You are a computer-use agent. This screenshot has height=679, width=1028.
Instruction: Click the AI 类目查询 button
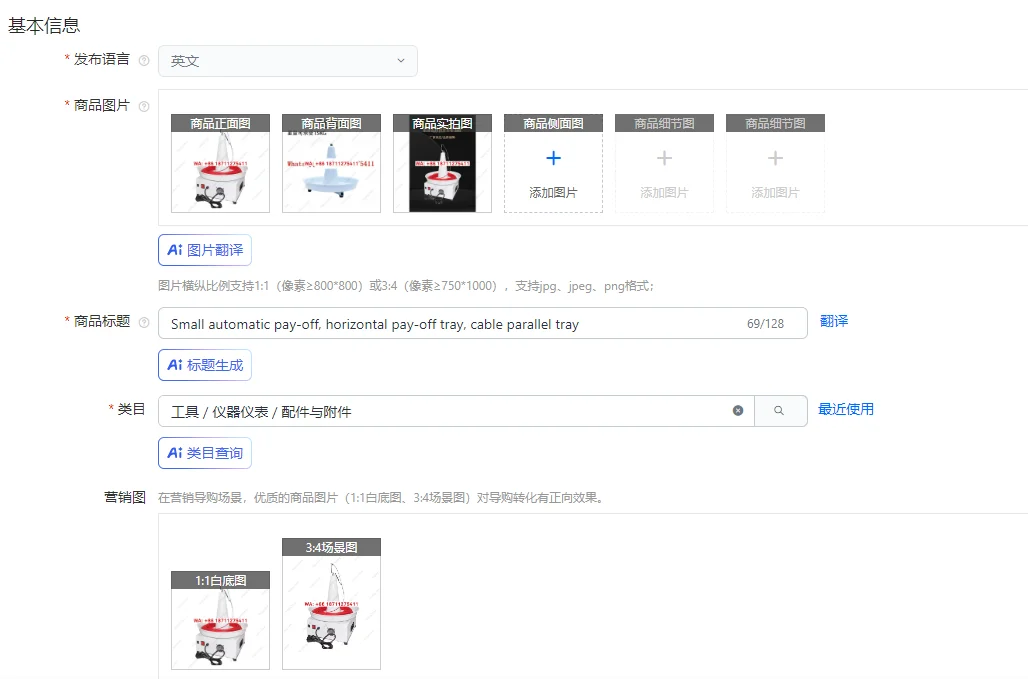[x=205, y=453]
